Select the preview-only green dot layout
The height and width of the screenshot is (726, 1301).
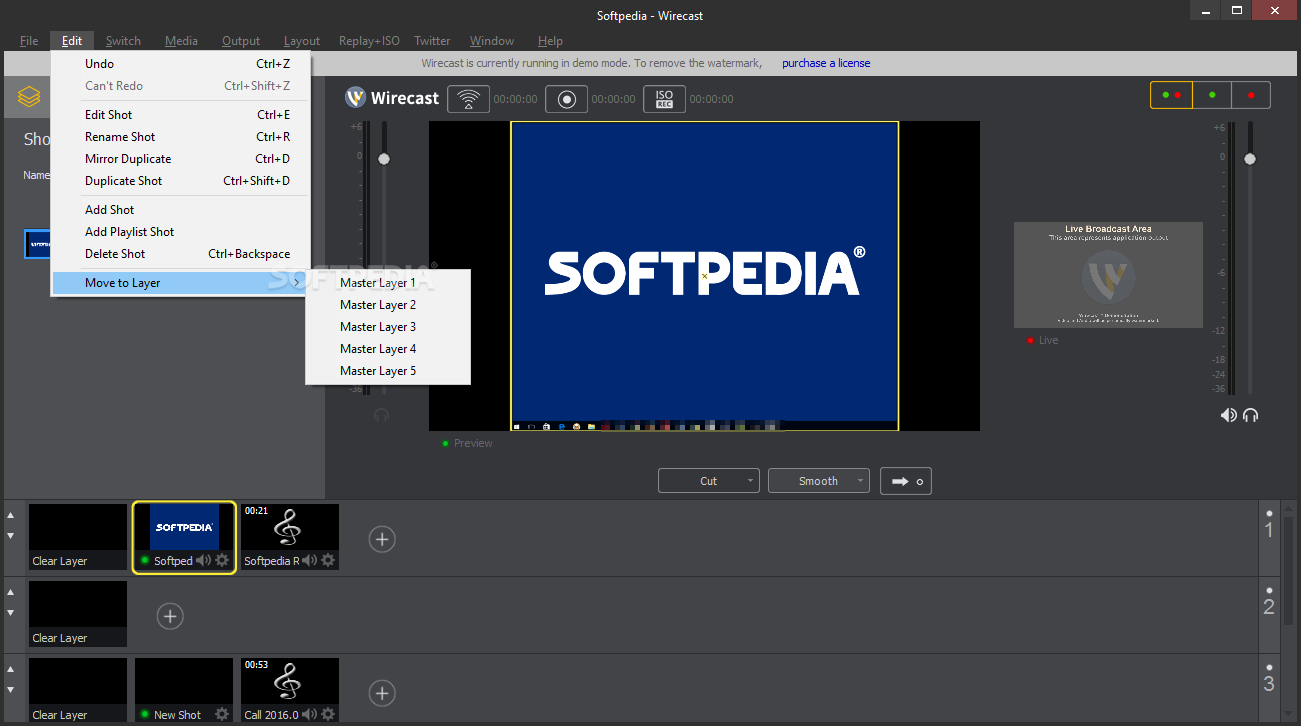click(1212, 95)
